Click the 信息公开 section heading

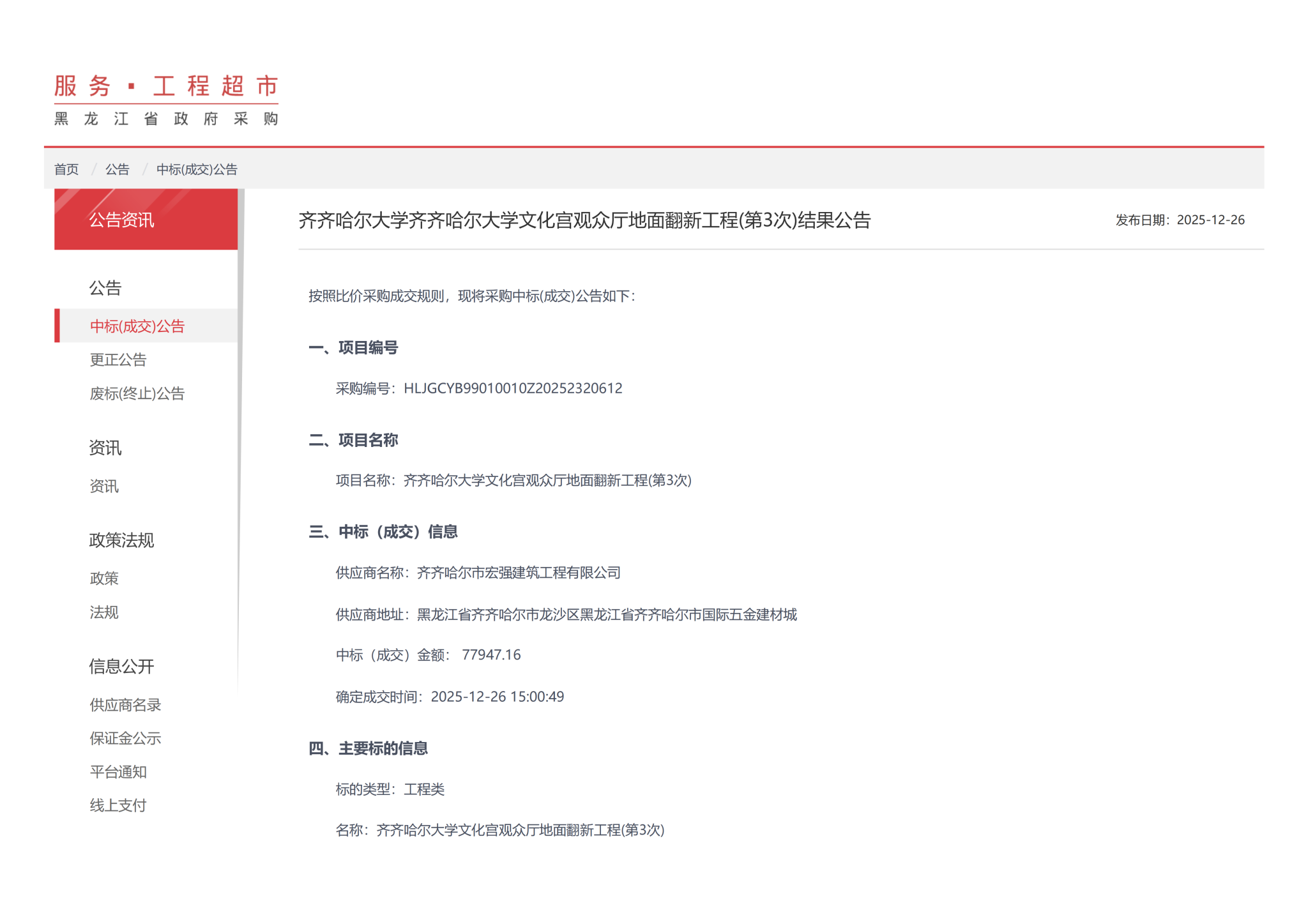point(121,667)
